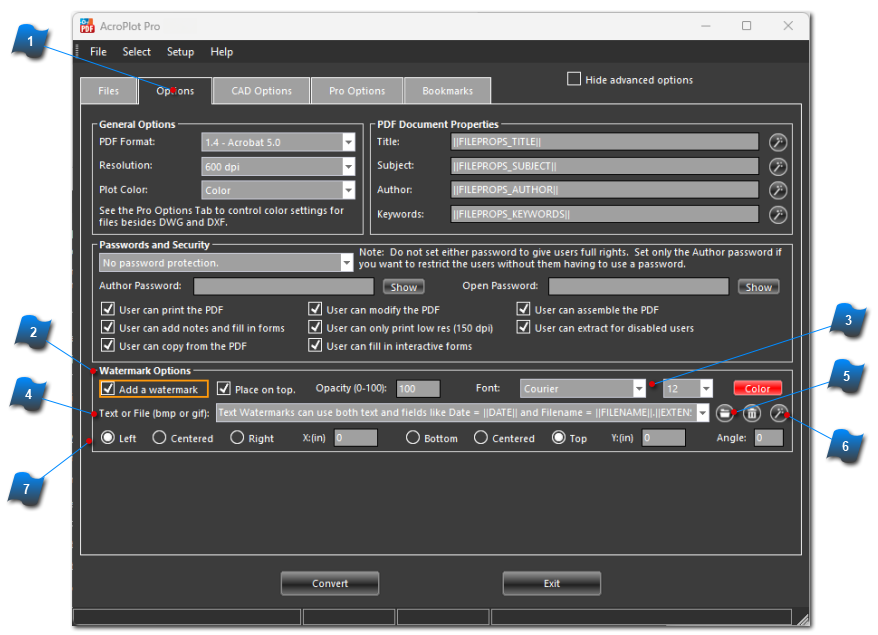
Task: Click the Author Password input field
Action: (283, 286)
